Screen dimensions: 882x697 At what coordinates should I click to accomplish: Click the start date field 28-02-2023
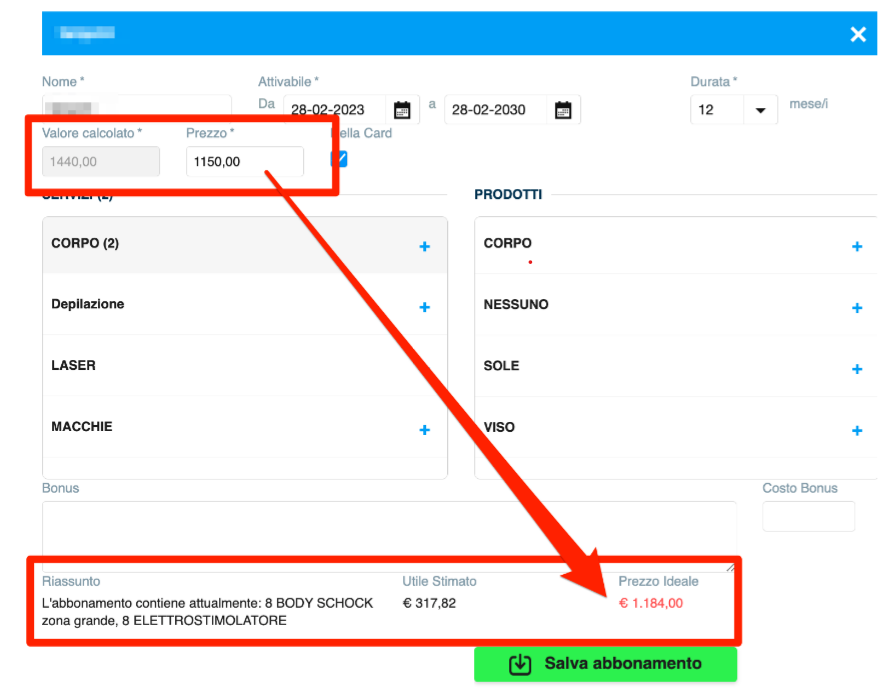[335, 110]
